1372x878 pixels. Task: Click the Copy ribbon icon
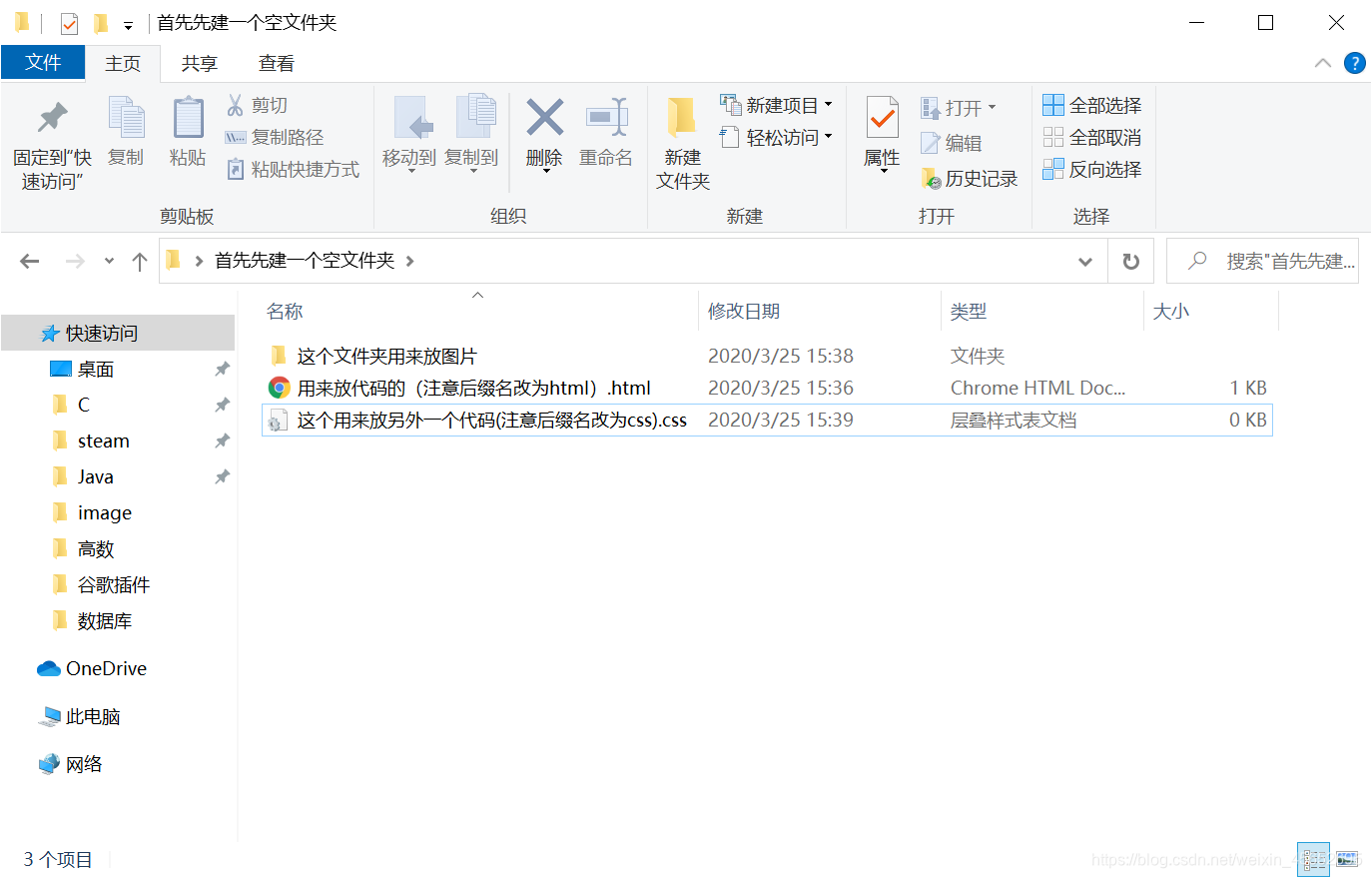click(x=126, y=132)
